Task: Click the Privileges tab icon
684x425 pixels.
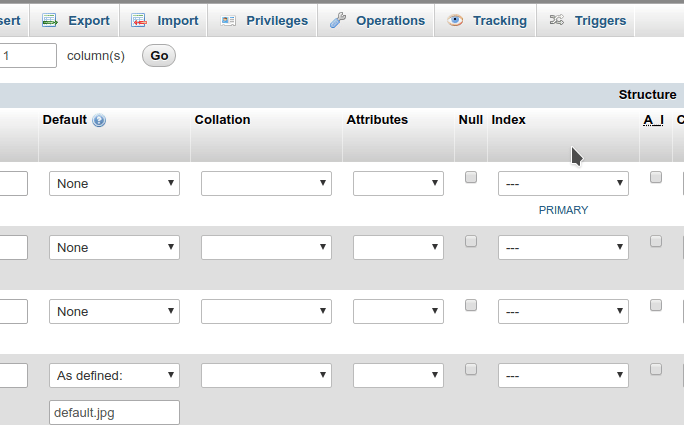Action: tap(229, 20)
